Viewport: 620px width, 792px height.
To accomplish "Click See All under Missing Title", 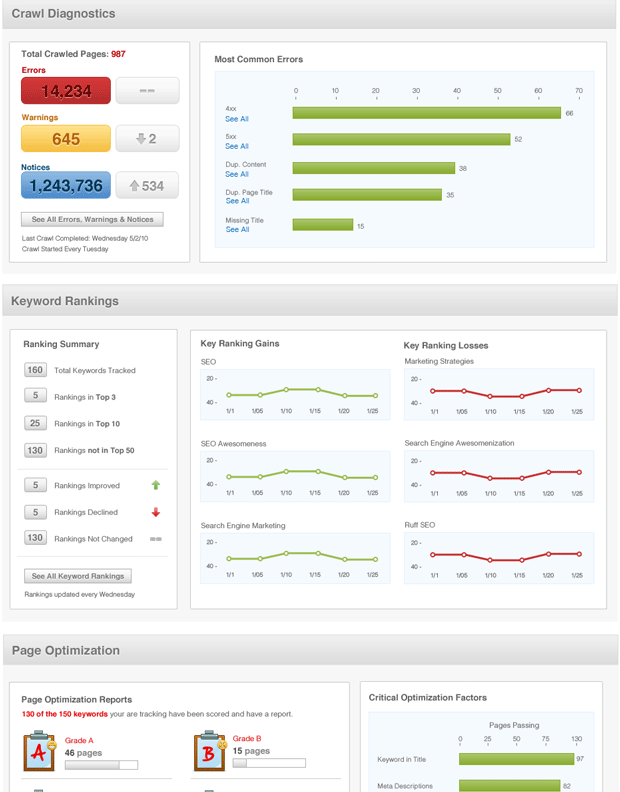I will 237,229.
